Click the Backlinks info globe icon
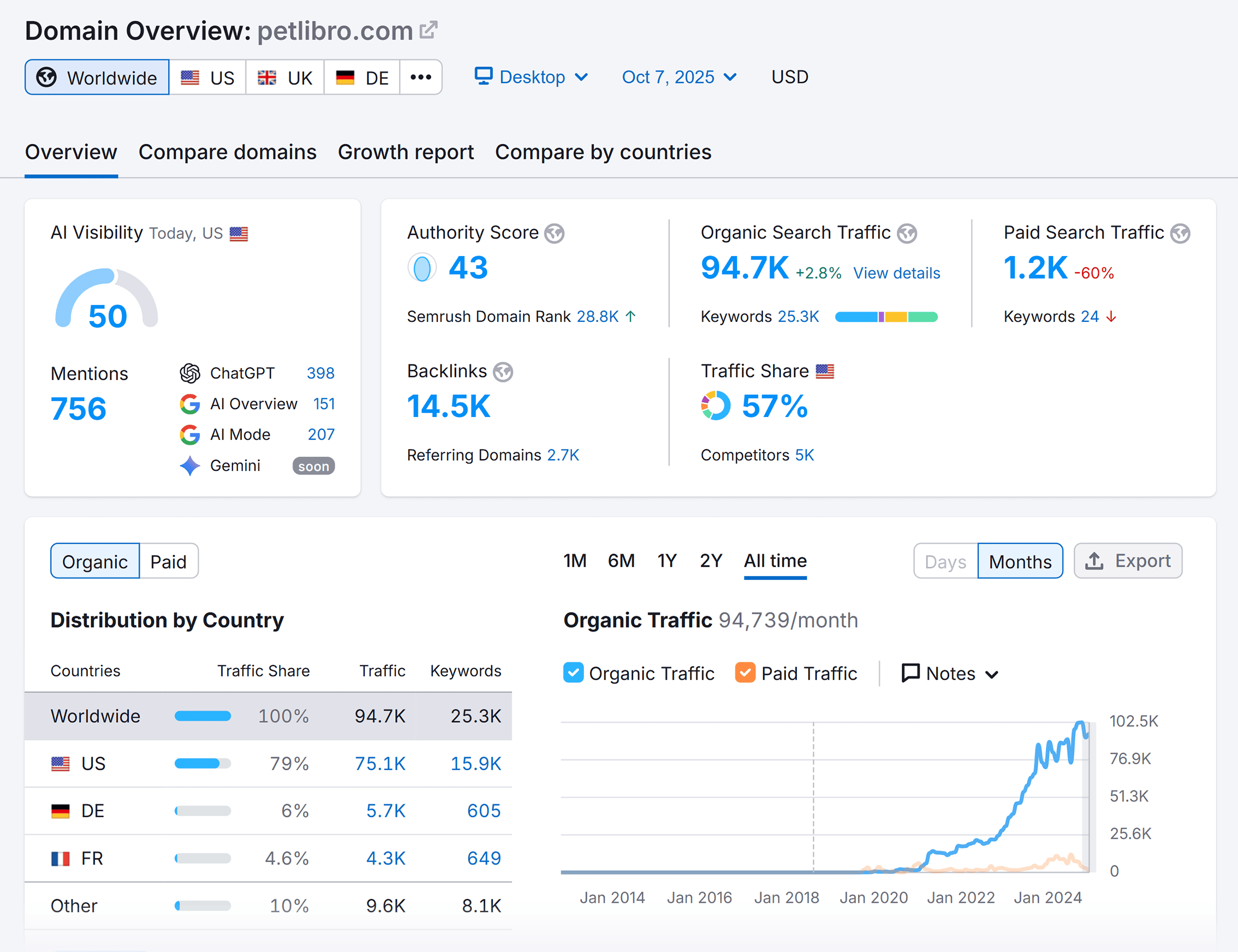1238x952 pixels. coord(503,371)
